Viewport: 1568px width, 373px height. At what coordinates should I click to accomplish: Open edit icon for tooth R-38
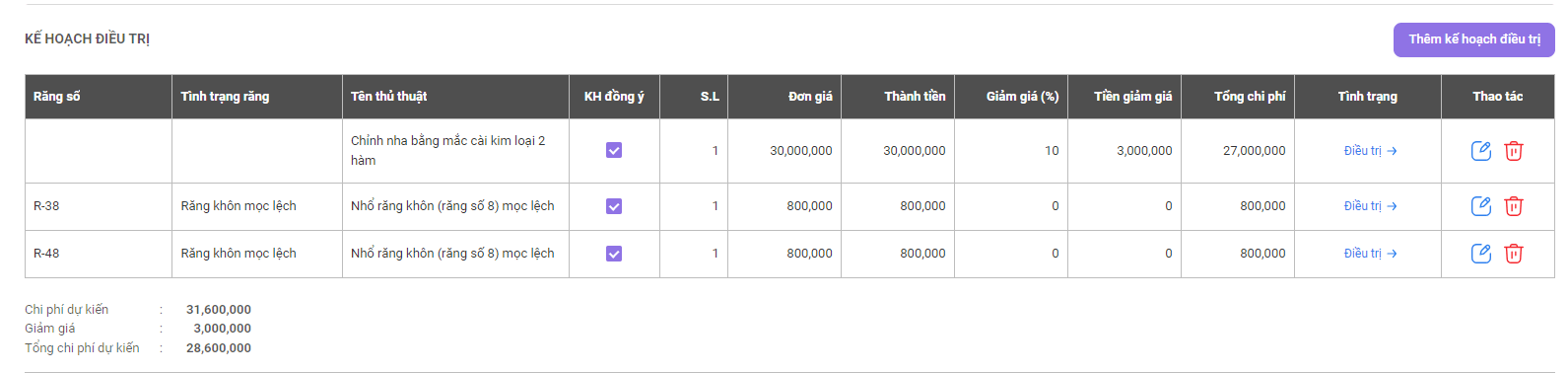click(1480, 206)
